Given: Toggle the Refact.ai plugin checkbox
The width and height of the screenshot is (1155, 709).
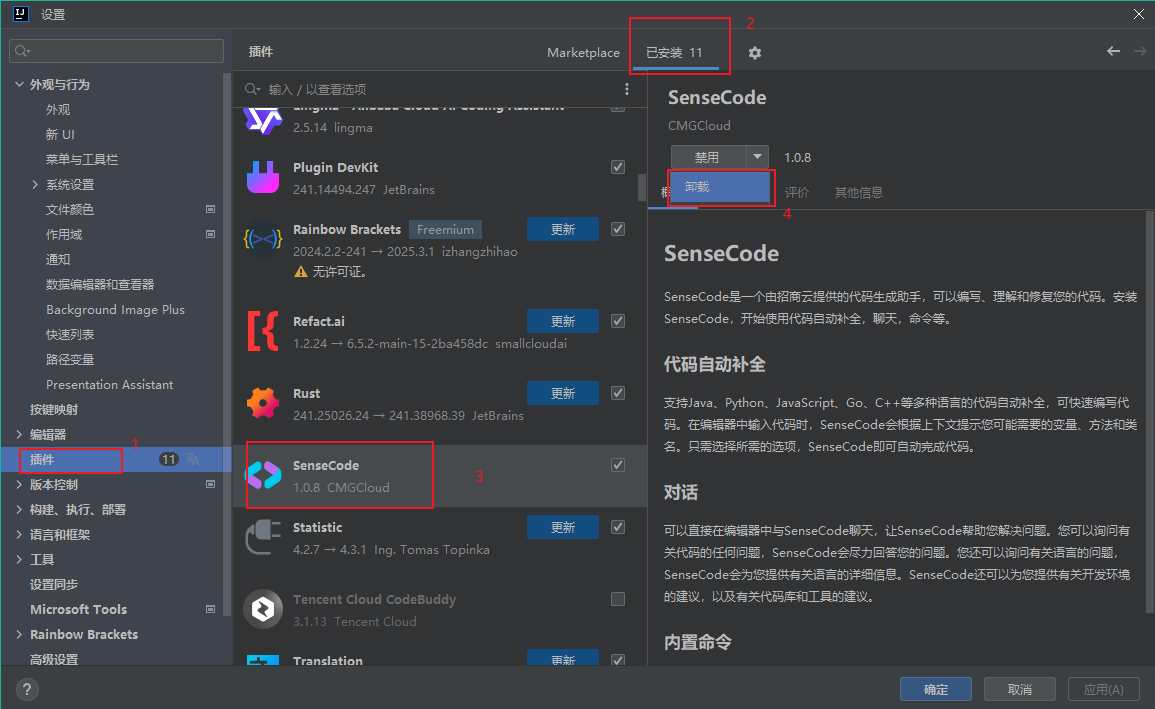Looking at the screenshot, I should (x=618, y=321).
